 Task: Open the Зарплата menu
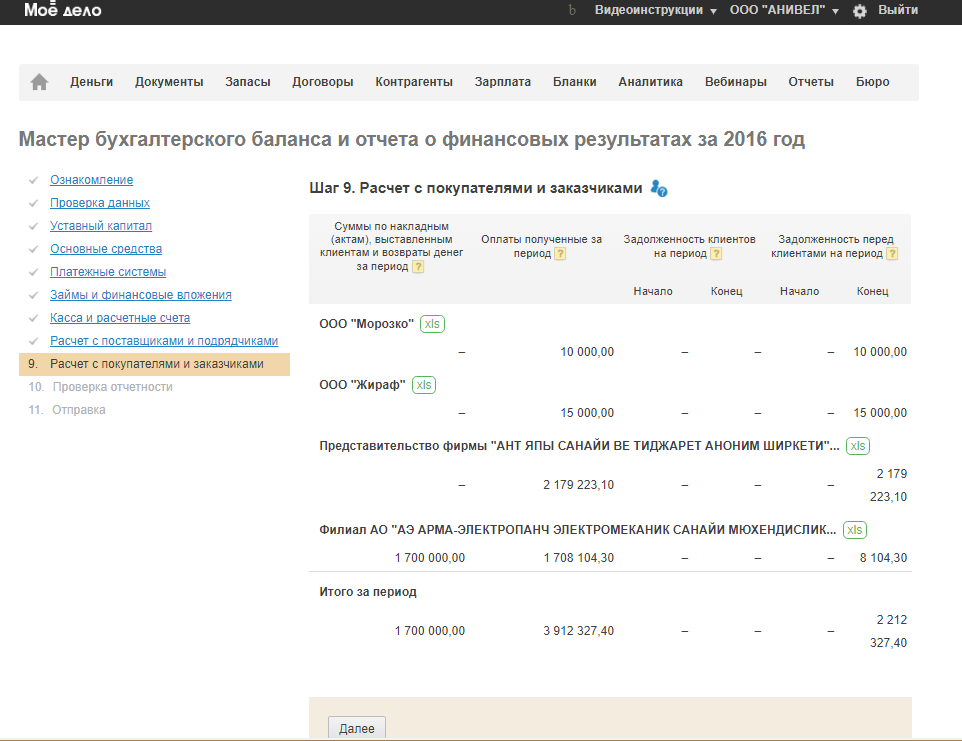tap(502, 82)
